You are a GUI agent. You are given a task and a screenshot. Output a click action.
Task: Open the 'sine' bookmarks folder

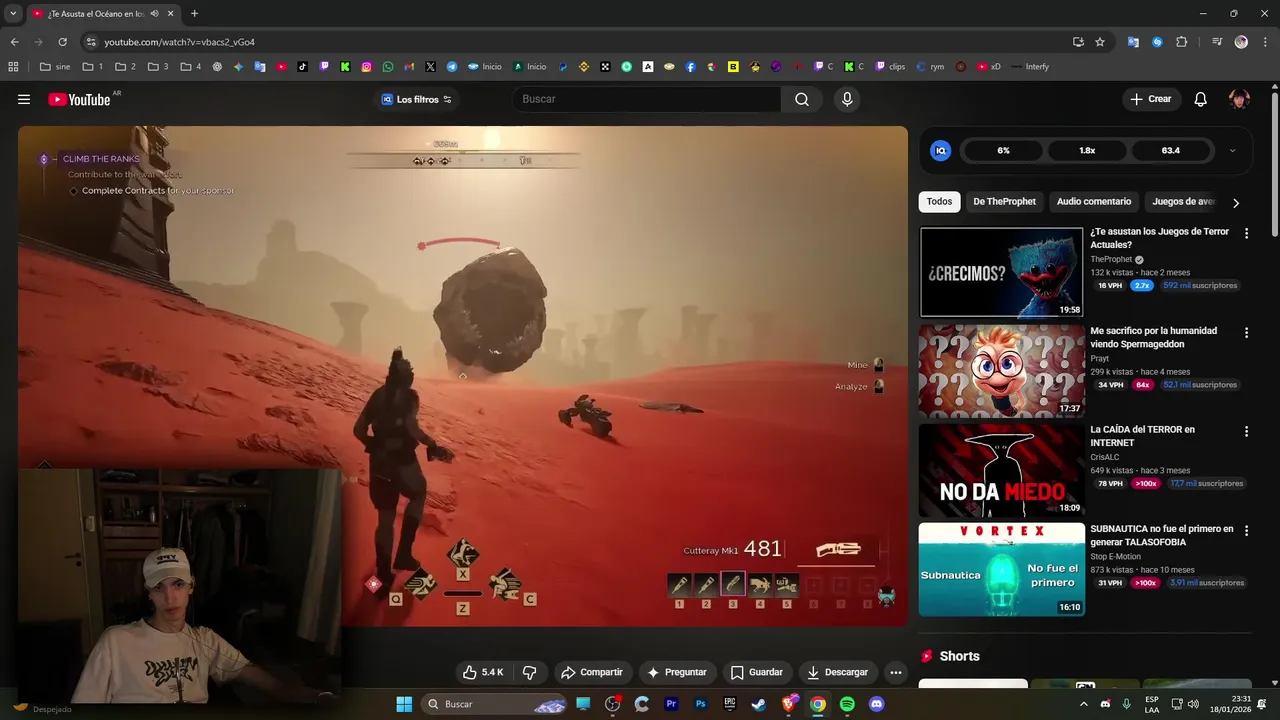click(x=55, y=67)
